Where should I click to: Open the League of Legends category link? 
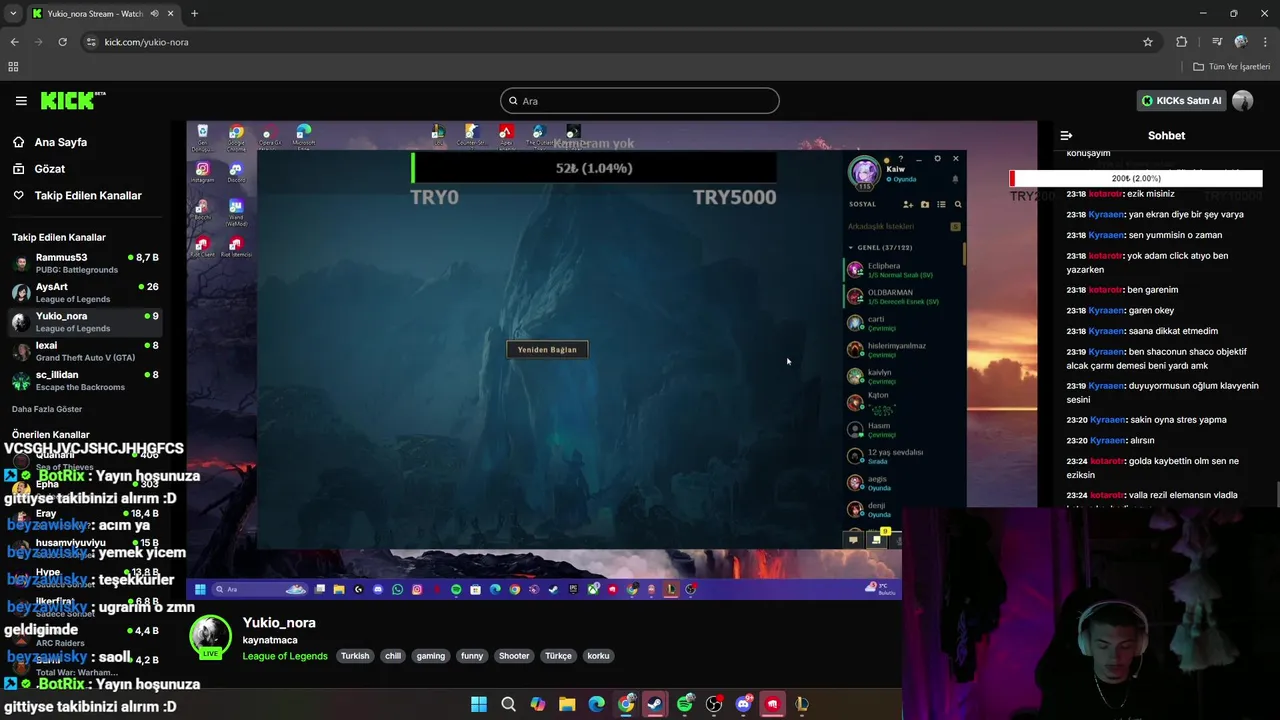[x=285, y=656]
